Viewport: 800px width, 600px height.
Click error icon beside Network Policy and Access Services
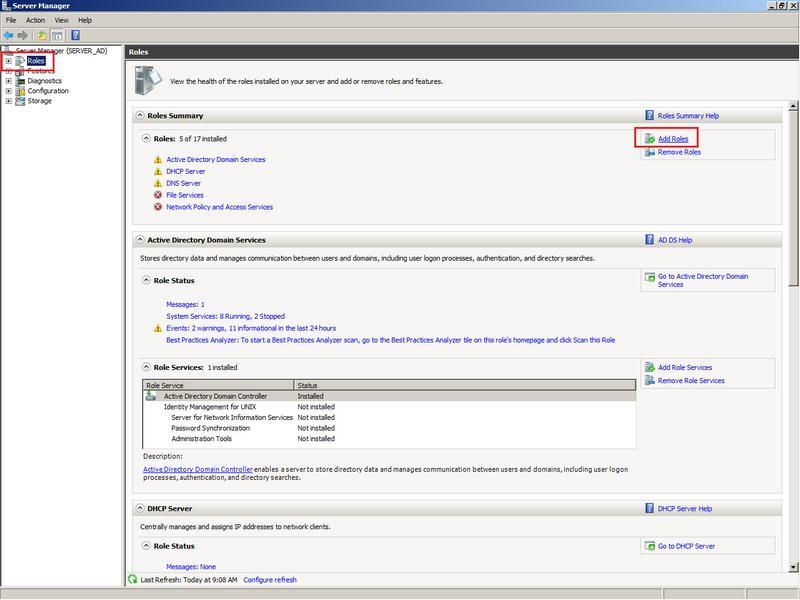(x=158, y=207)
